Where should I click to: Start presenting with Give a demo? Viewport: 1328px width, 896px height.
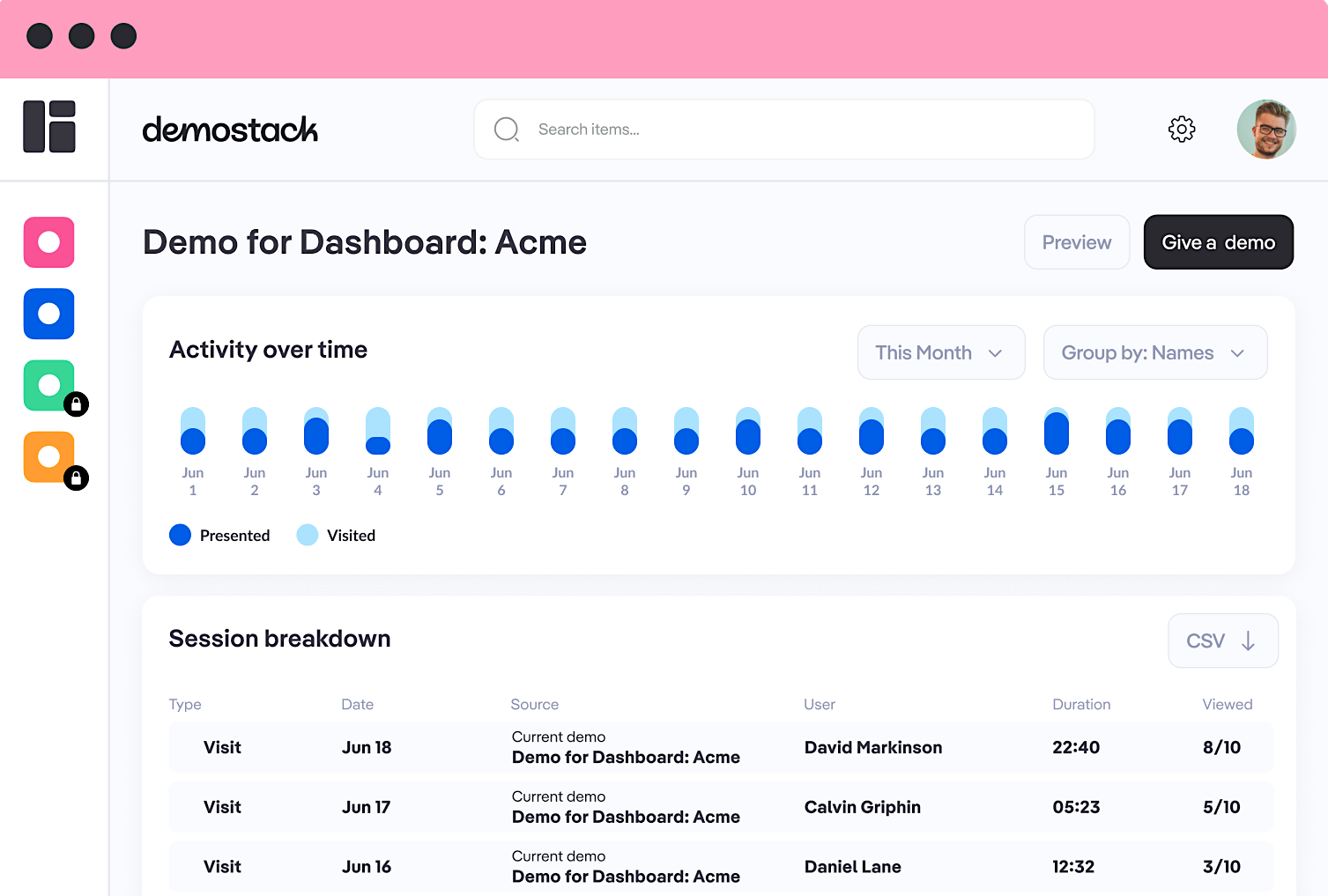coord(1219,242)
